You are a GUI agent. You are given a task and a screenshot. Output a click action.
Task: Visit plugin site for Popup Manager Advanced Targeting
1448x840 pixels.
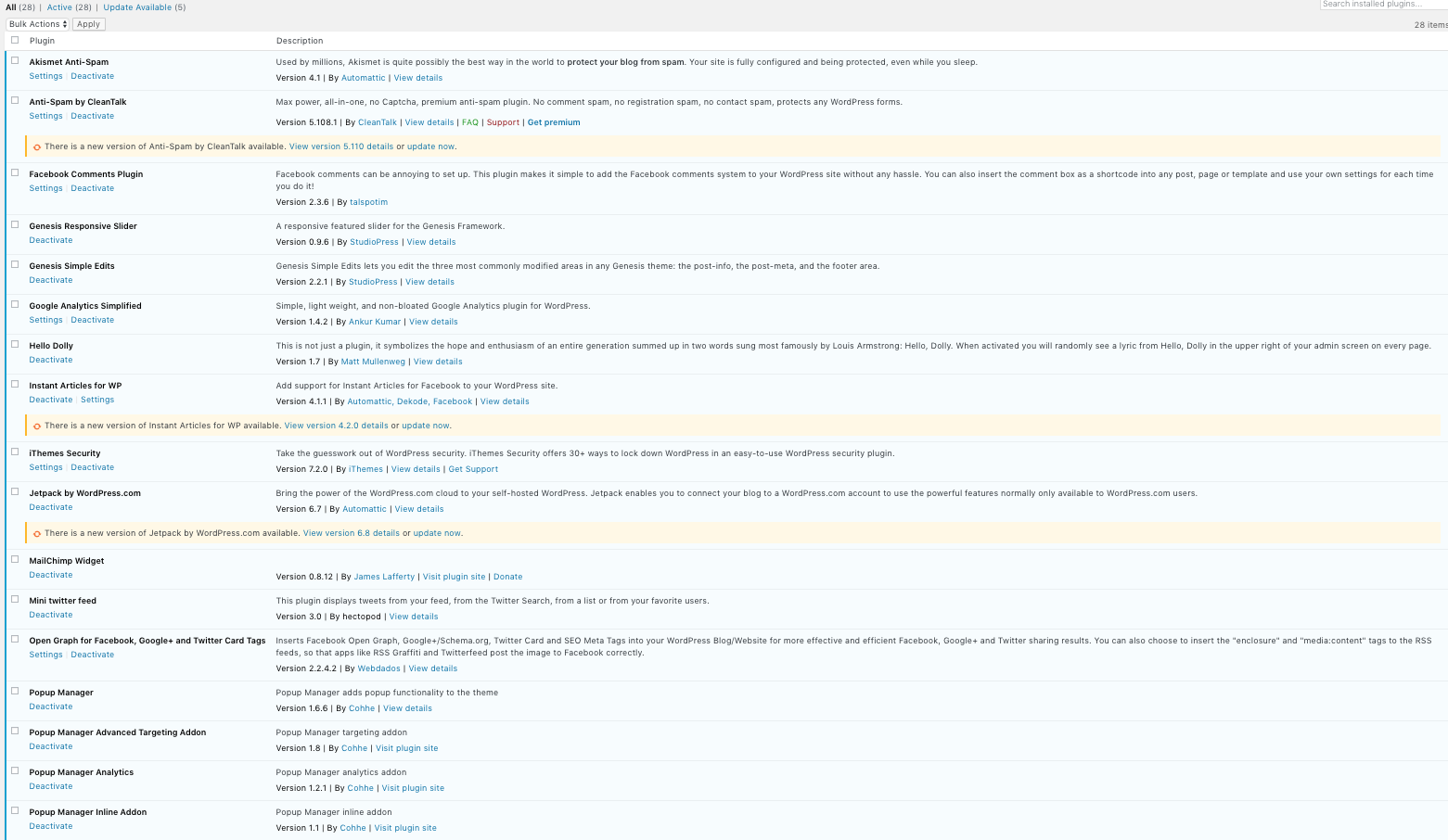coord(407,748)
